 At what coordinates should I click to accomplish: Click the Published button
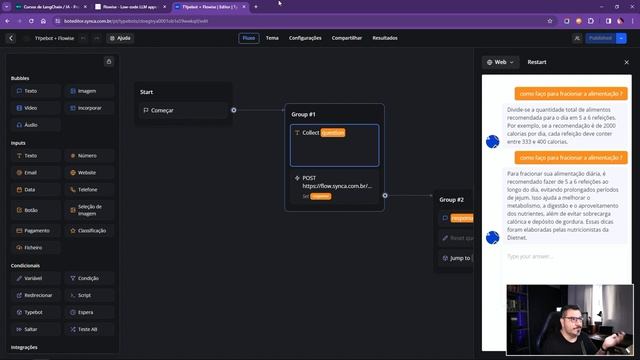600,38
